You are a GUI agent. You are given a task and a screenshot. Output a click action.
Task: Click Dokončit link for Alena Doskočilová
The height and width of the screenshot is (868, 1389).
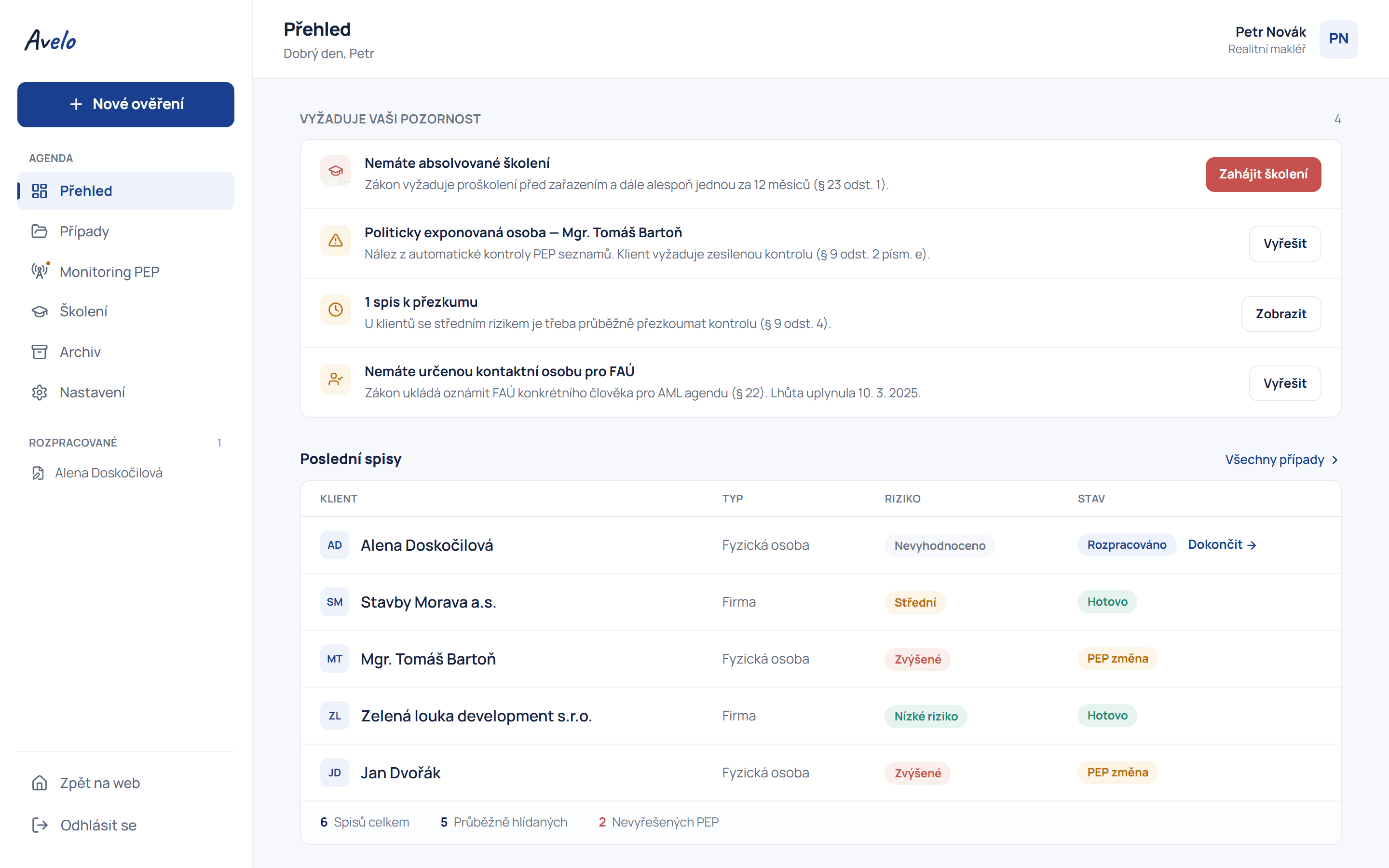1222,544
